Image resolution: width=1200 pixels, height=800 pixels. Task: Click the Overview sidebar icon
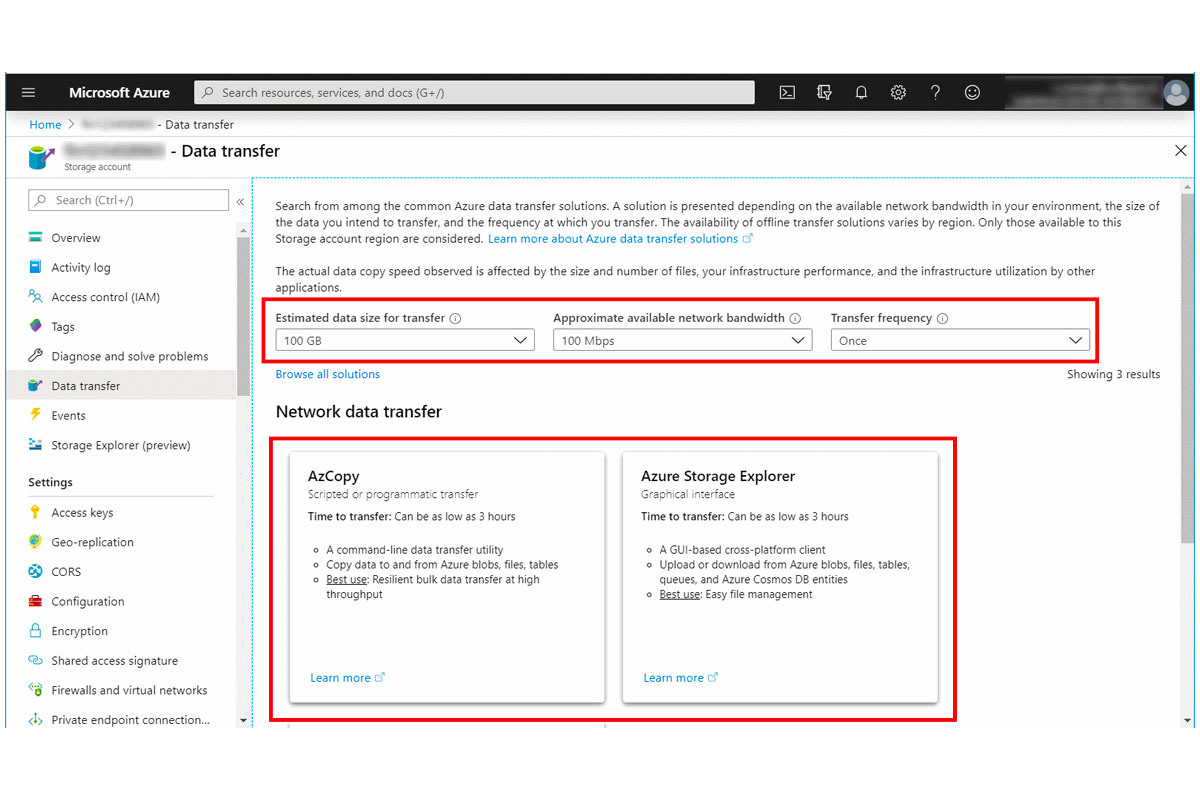tap(36, 238)
